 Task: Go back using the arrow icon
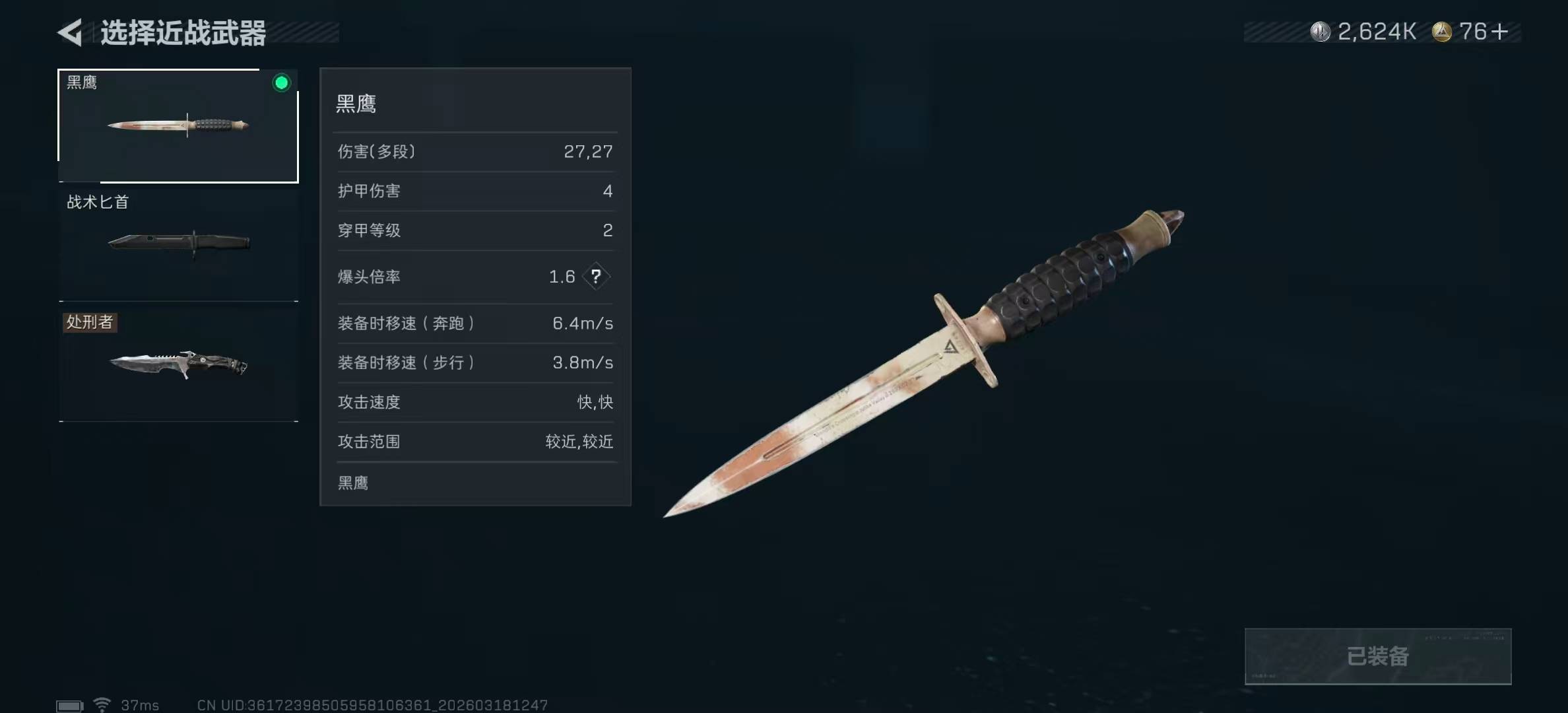click(70, 32)
